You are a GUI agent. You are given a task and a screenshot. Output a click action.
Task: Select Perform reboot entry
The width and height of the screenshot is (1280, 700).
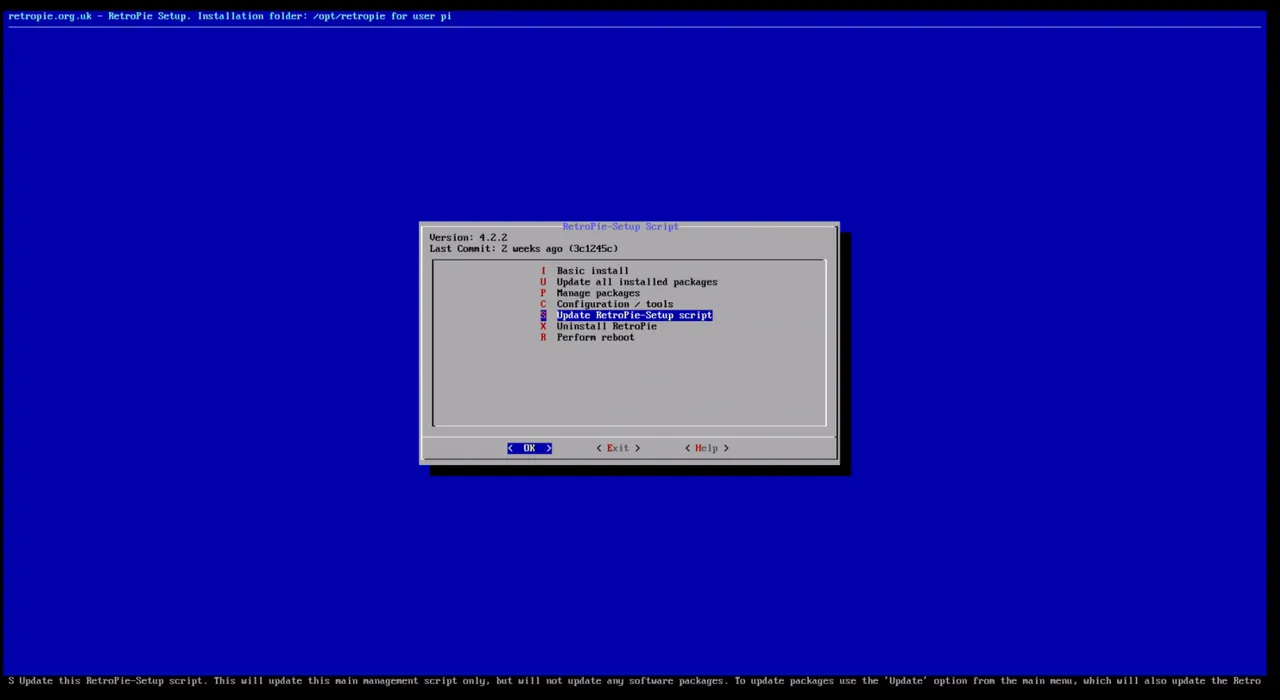(x=588, y=337)
